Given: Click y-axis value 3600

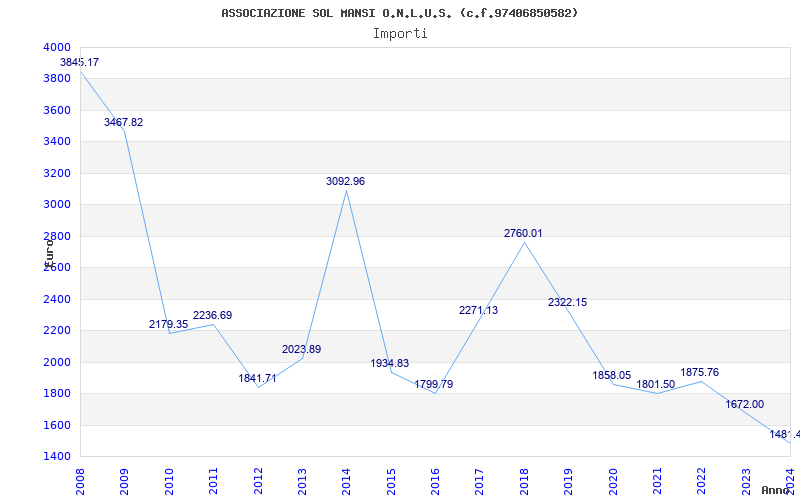Looking at the screenshot, I should pyautogui.click(x=57, y=110).
